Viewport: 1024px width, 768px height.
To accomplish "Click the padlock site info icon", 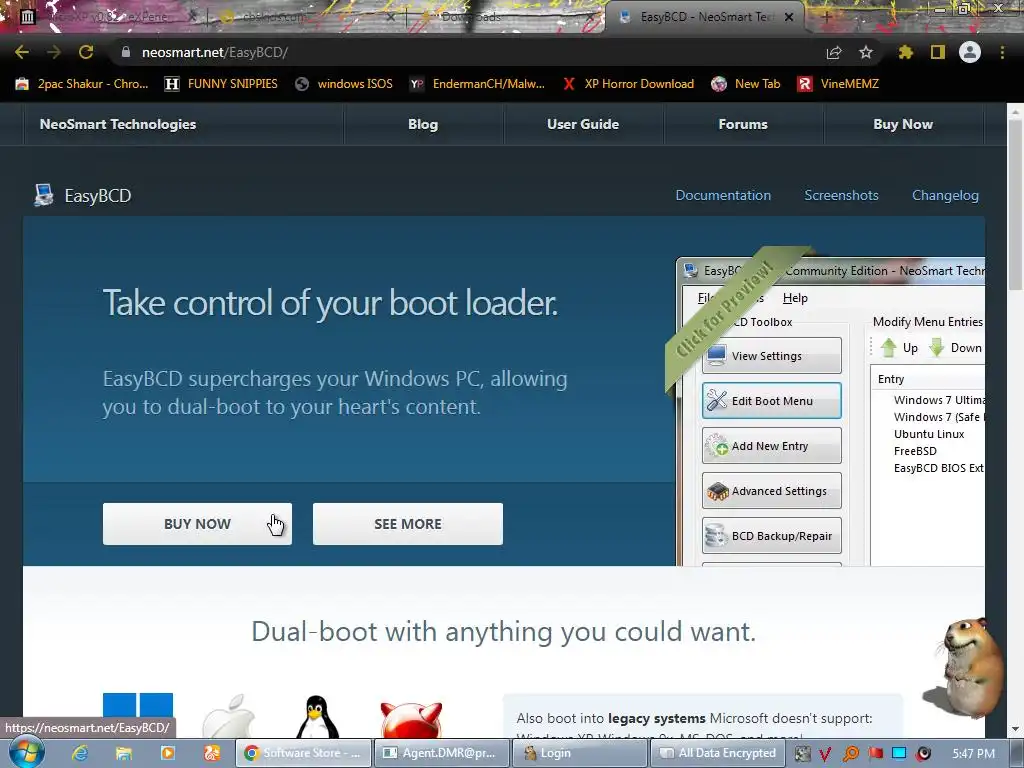I will coord(126,52).
